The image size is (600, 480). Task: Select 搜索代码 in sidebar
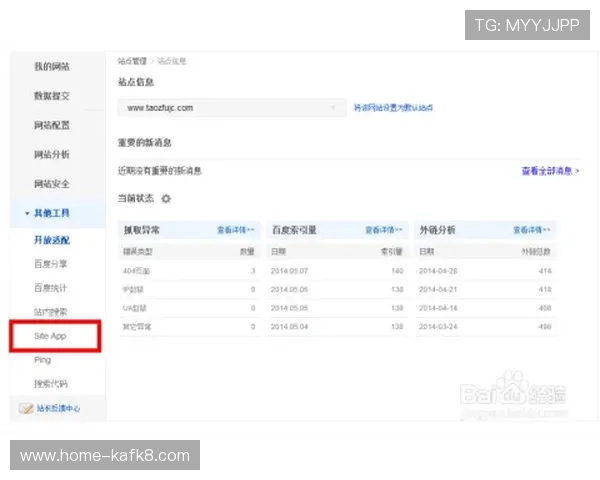pyautogui.click(x=51, y=384)
